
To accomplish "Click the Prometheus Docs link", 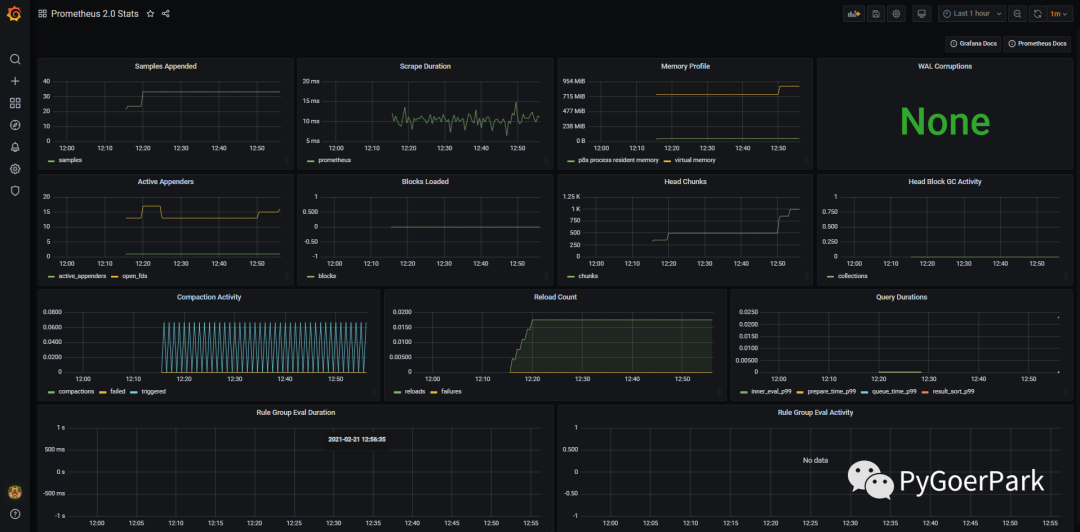I will 1037,43.
